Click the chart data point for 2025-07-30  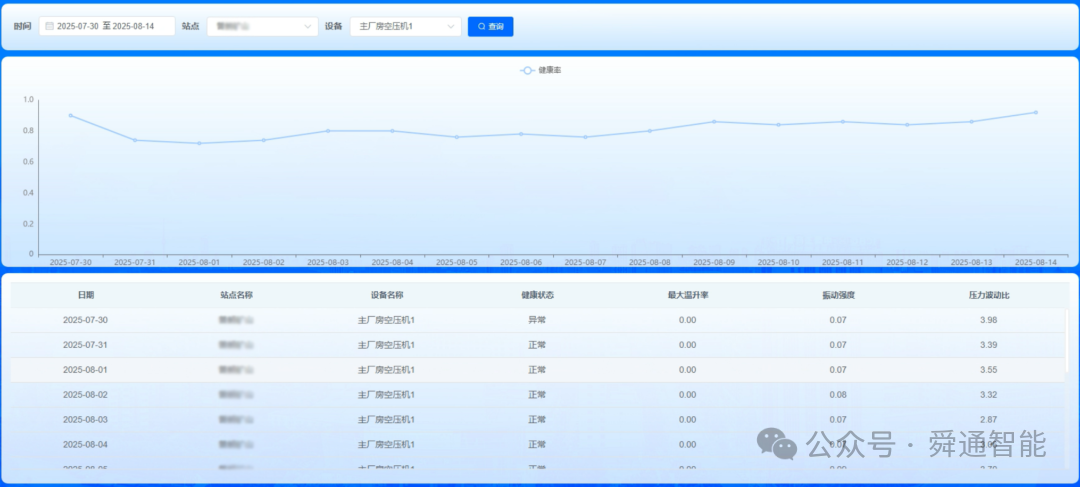coord(71,116)
